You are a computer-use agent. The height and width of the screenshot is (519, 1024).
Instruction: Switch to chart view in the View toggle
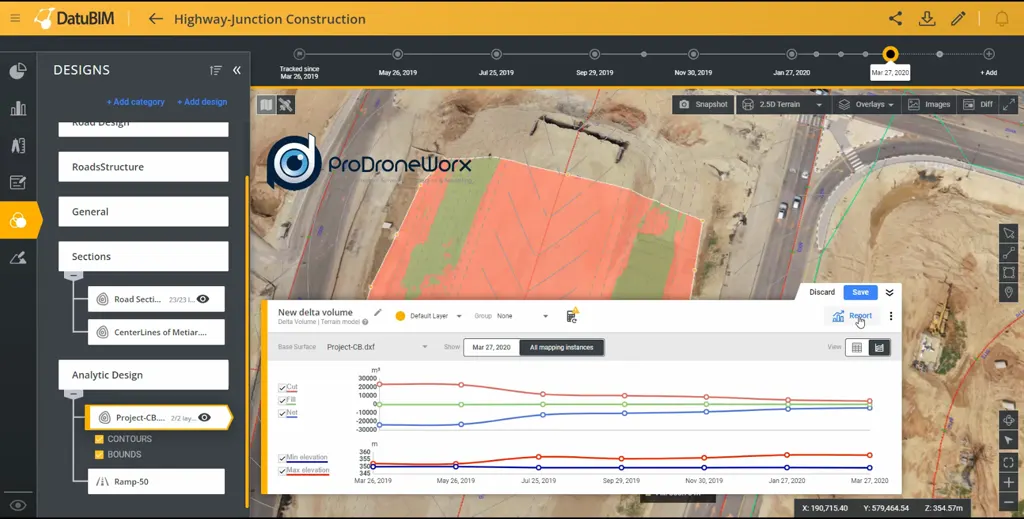[879, 348]
